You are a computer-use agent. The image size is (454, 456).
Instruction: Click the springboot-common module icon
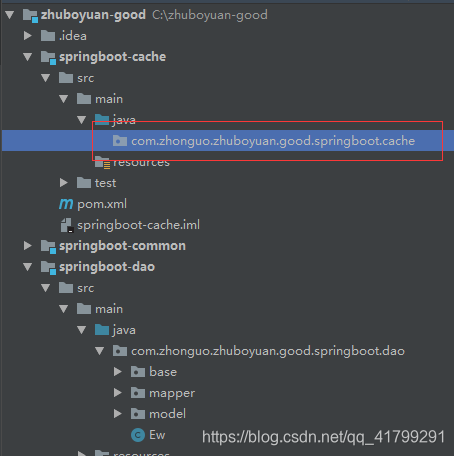[x=48, y=247]
